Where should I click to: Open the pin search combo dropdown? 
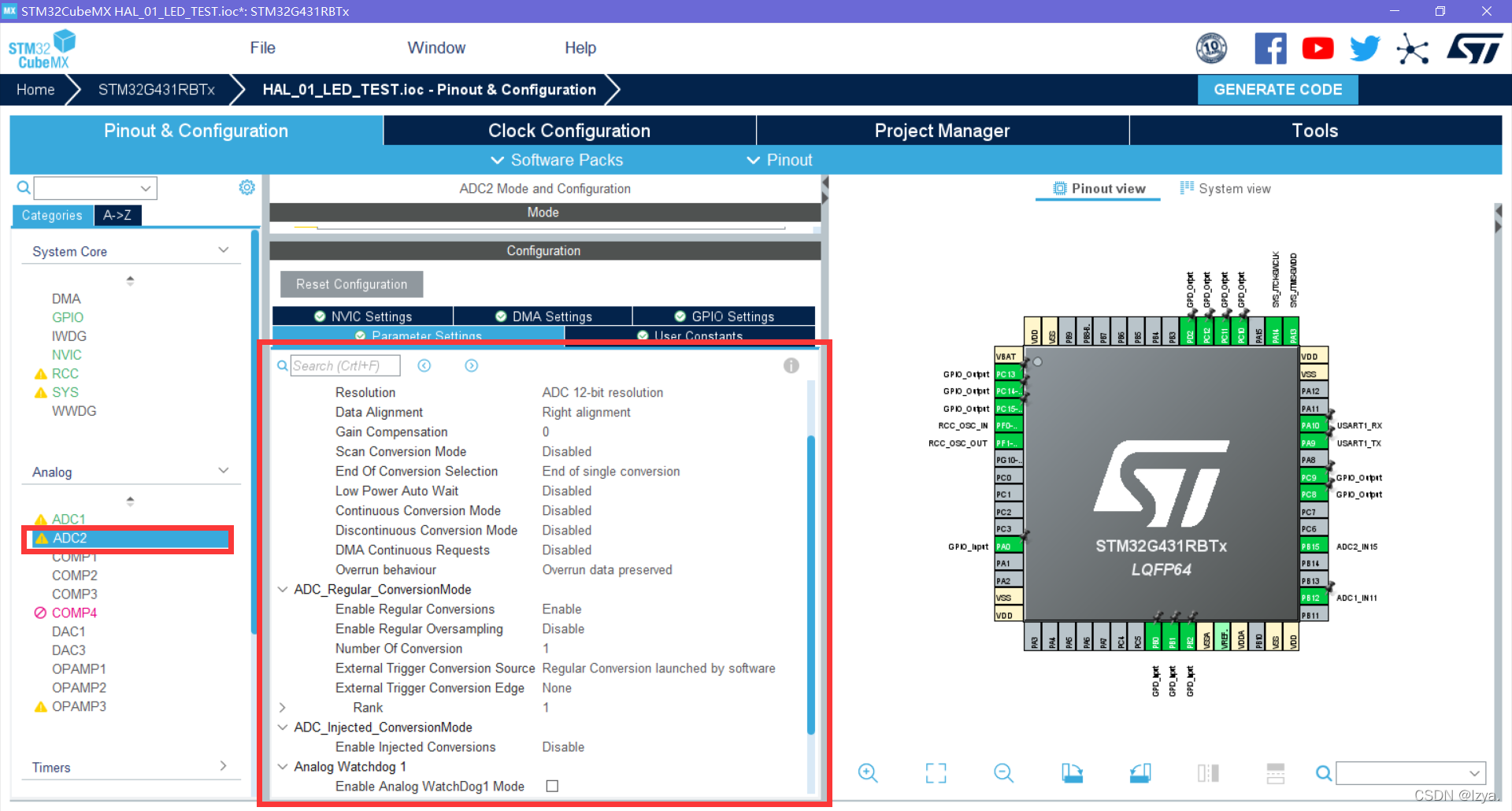1475,774
